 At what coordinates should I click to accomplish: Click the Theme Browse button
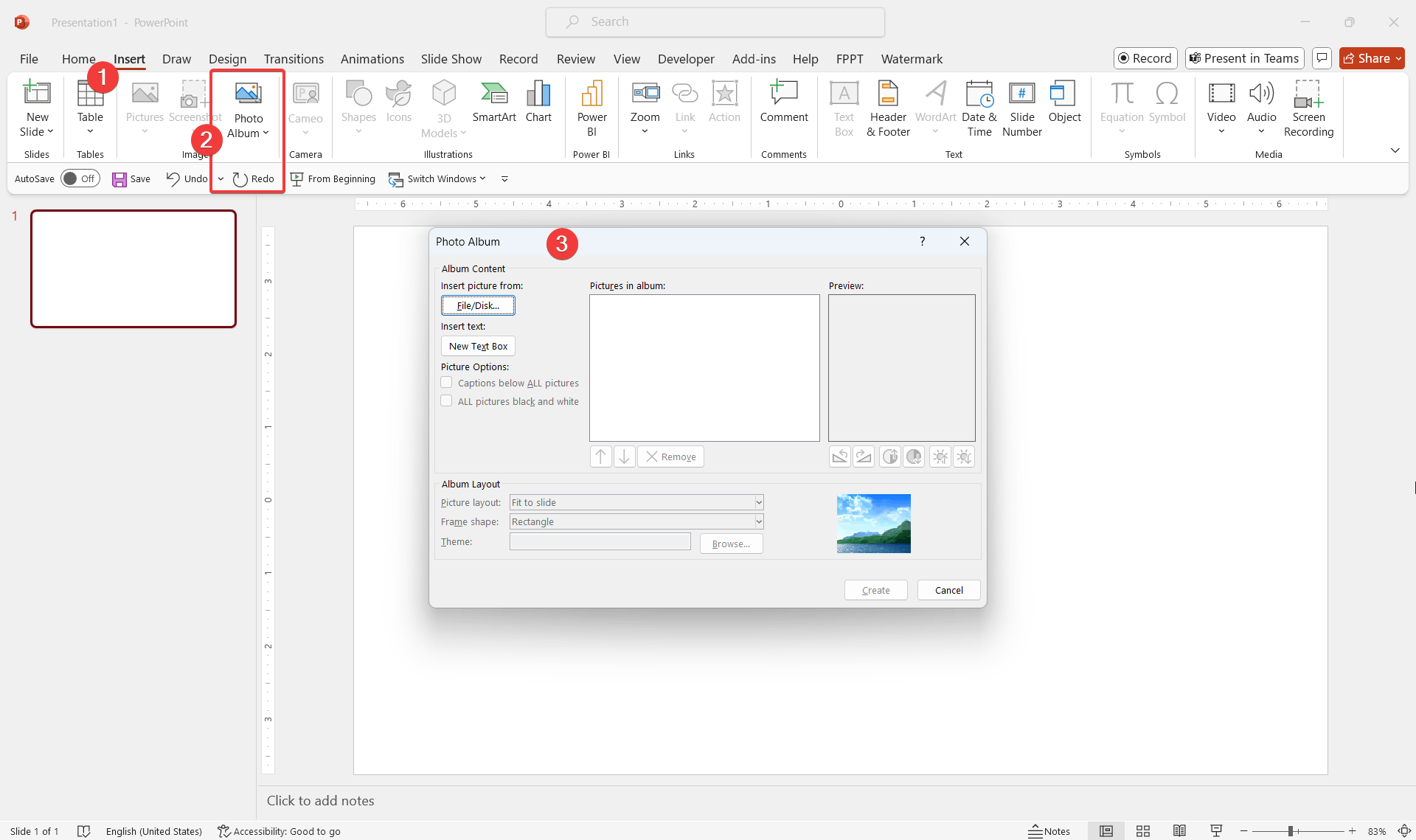coord(731,543)
